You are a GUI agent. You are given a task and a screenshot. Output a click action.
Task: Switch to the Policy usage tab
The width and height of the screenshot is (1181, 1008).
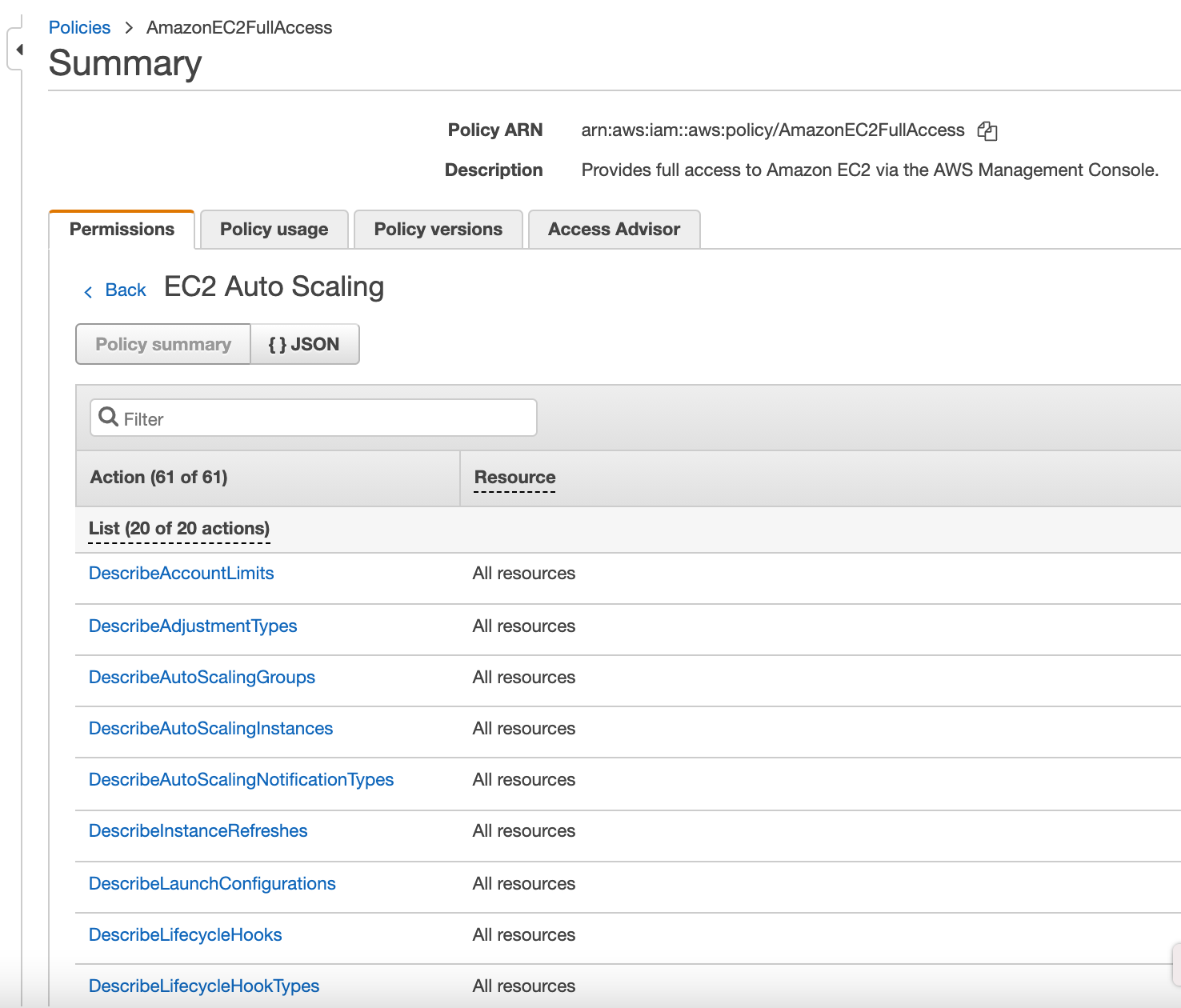coord(274,230)
